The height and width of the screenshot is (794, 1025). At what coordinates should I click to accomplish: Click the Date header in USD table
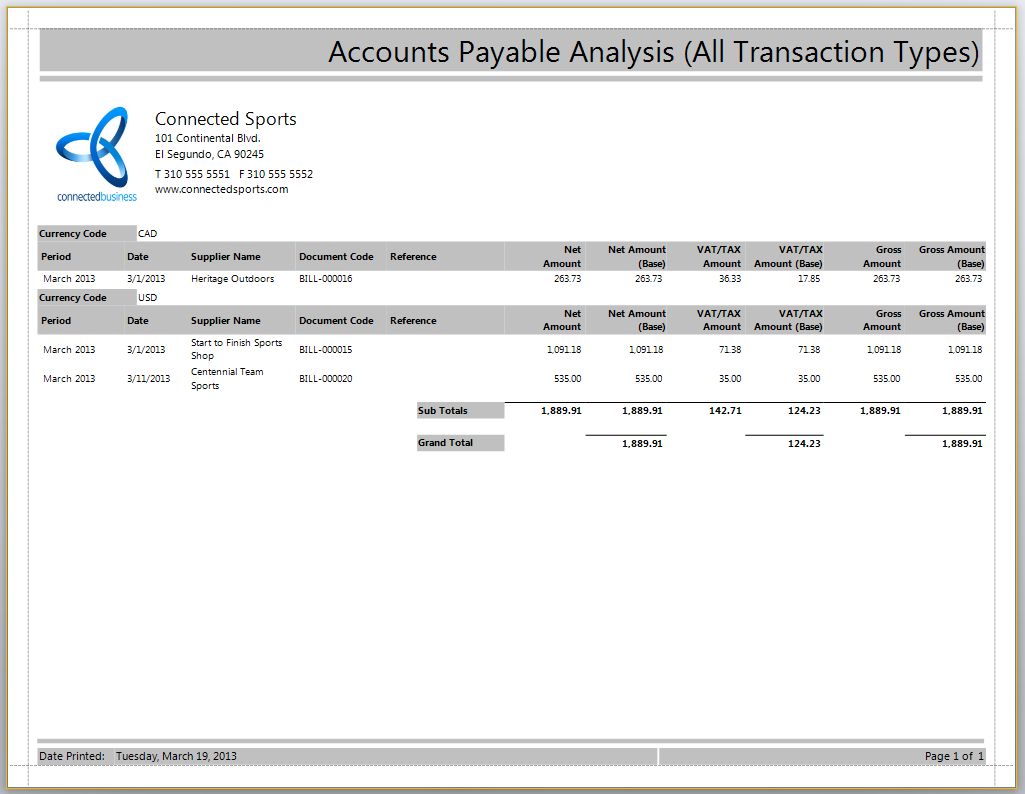pyautogui.click(x=138, y=321)
